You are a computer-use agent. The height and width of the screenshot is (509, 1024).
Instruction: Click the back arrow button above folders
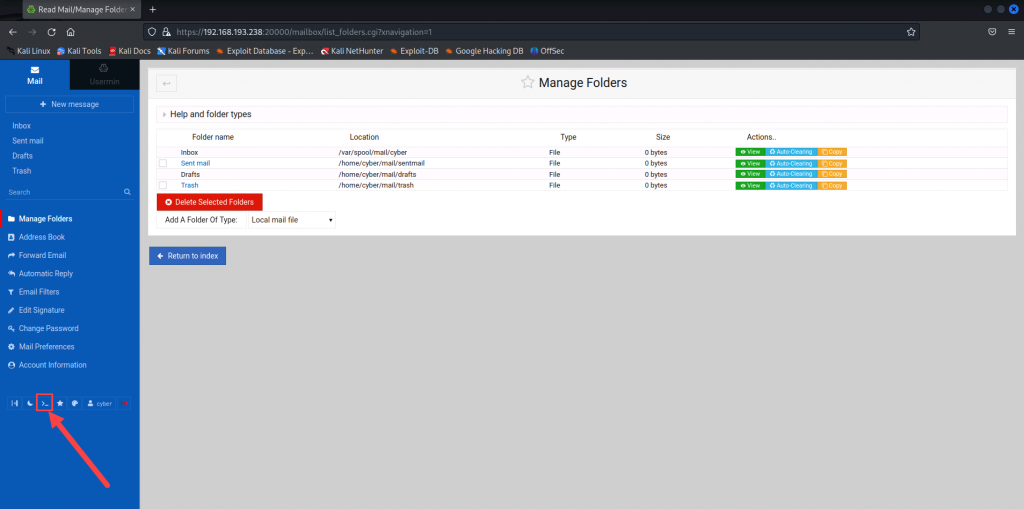[x=167, y=83]
